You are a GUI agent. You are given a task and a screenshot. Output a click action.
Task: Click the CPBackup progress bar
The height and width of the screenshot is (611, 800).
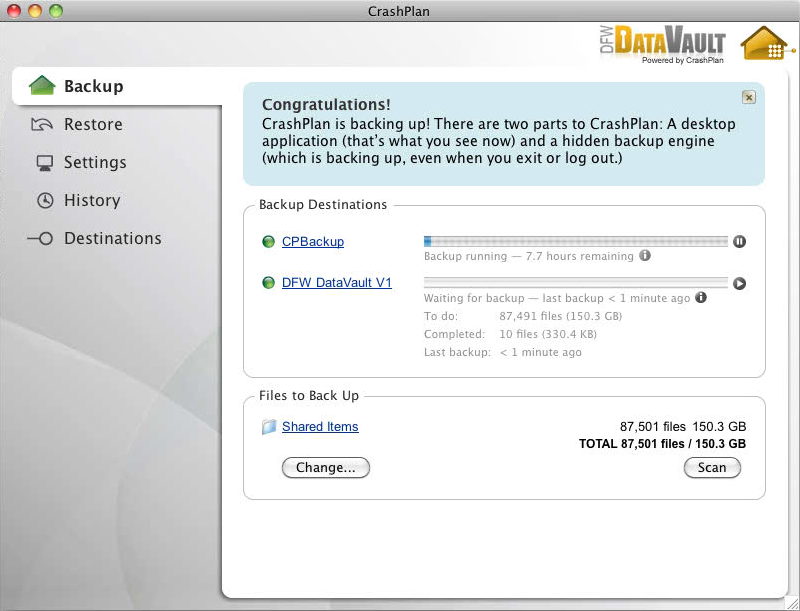click(x=576, y=241)
